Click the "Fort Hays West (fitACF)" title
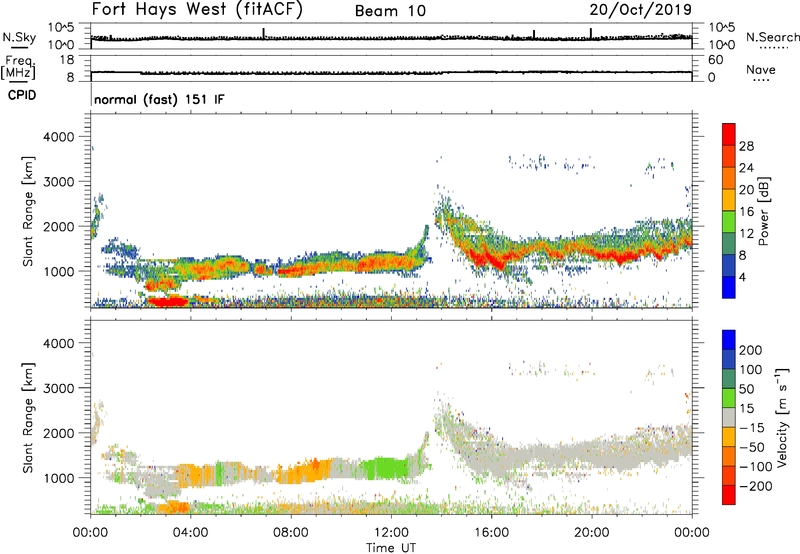This screenshot has width=800, height=554. click(197, 10)
